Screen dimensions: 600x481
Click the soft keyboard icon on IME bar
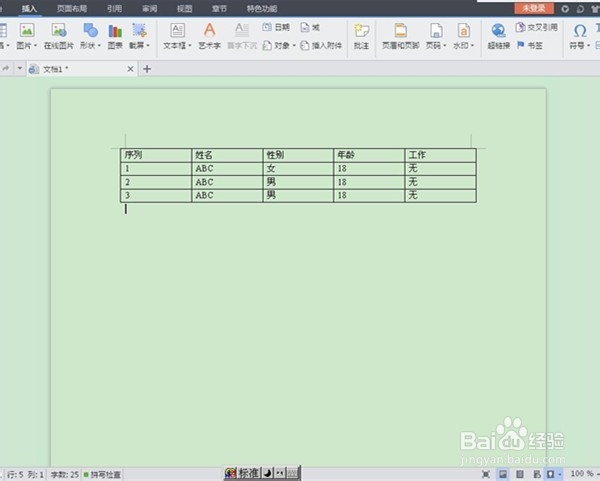293,473
